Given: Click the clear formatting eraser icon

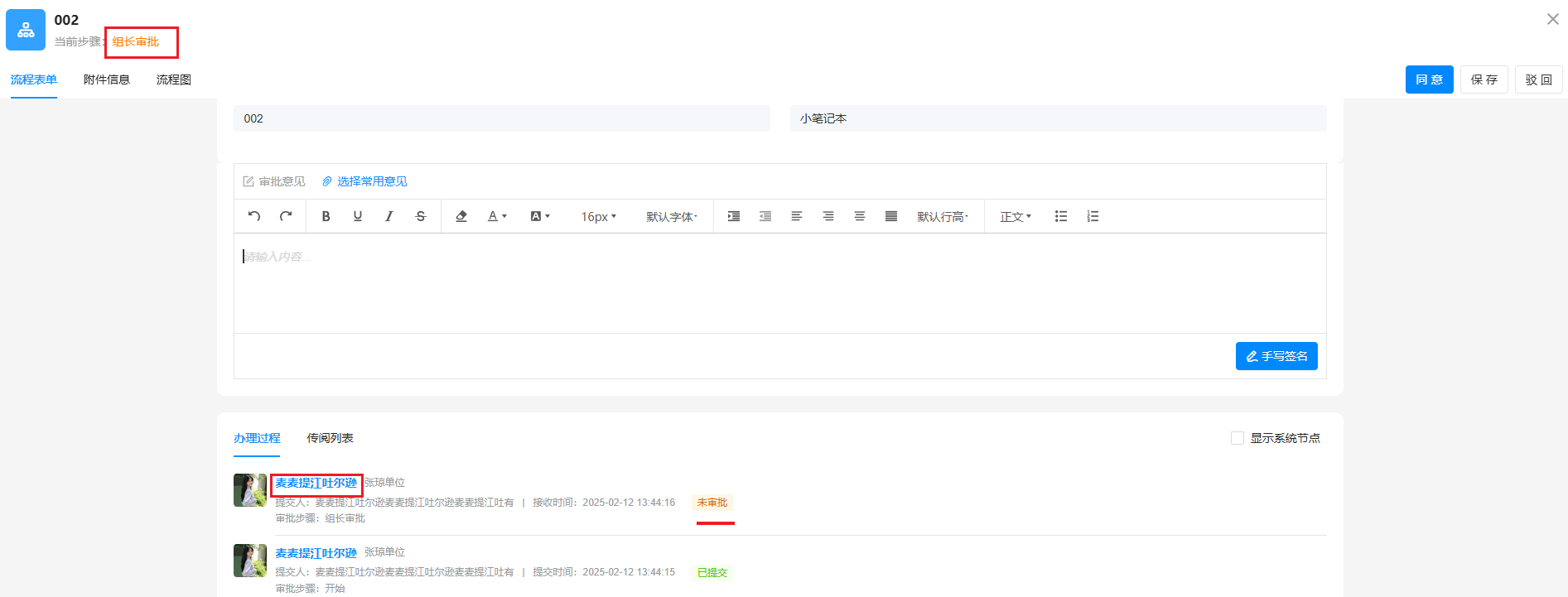Looking at the screenshot, I should 461,216.
